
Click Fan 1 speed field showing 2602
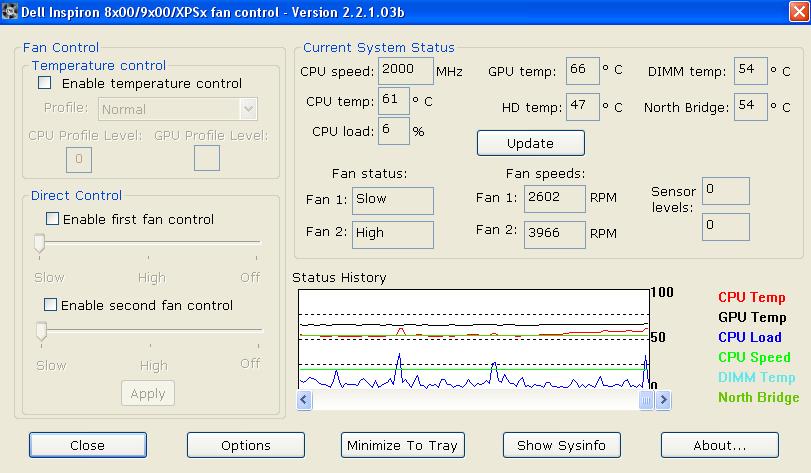[554, 199]
